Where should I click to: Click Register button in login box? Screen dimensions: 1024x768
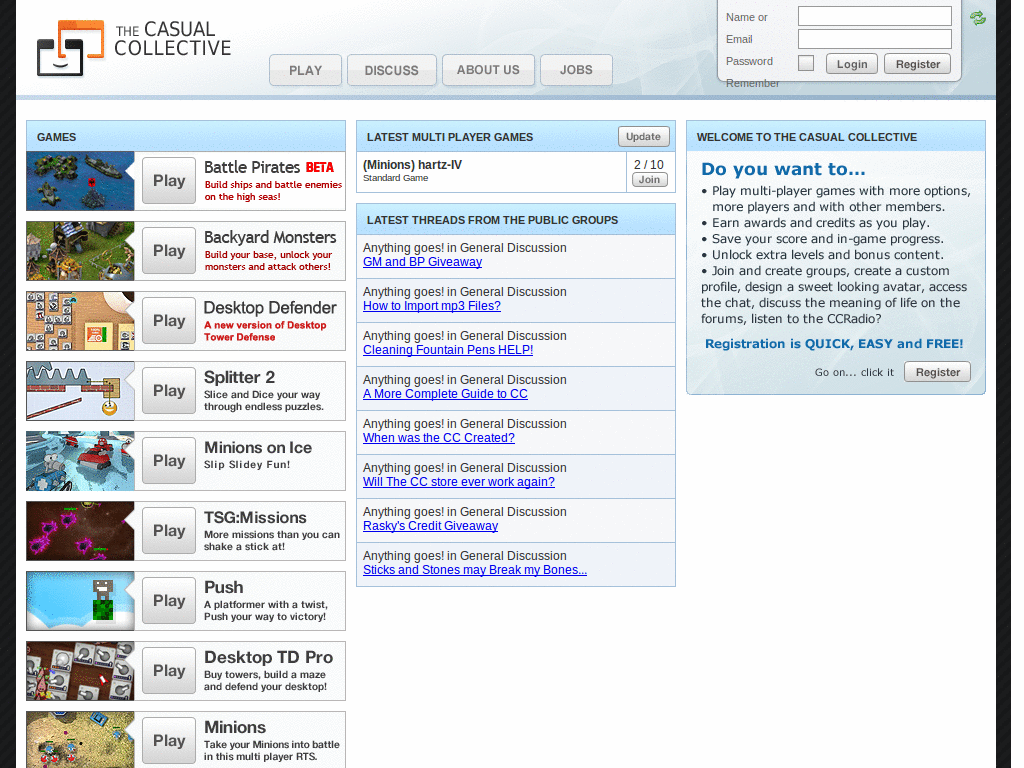point(918,64)
